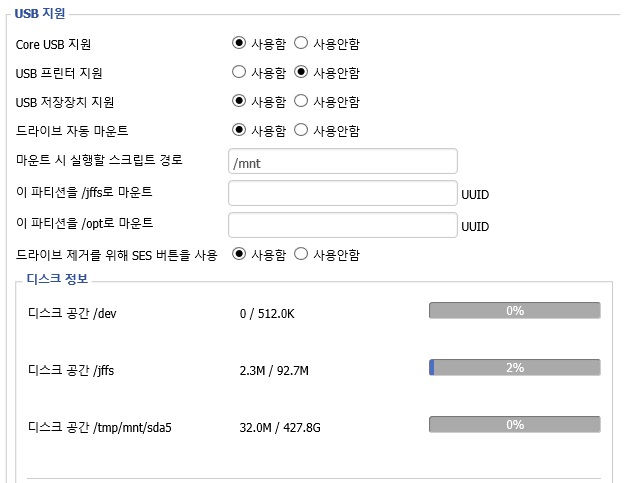
Task: Select 사용안함 for USB 프린터 지원
Action: click(x=301, y=72)
